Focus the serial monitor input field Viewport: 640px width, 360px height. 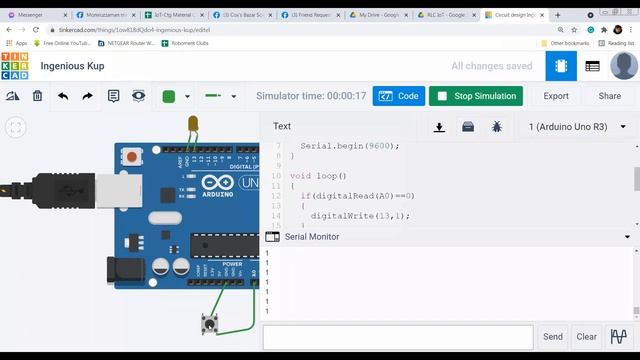(x=398, y=337)
